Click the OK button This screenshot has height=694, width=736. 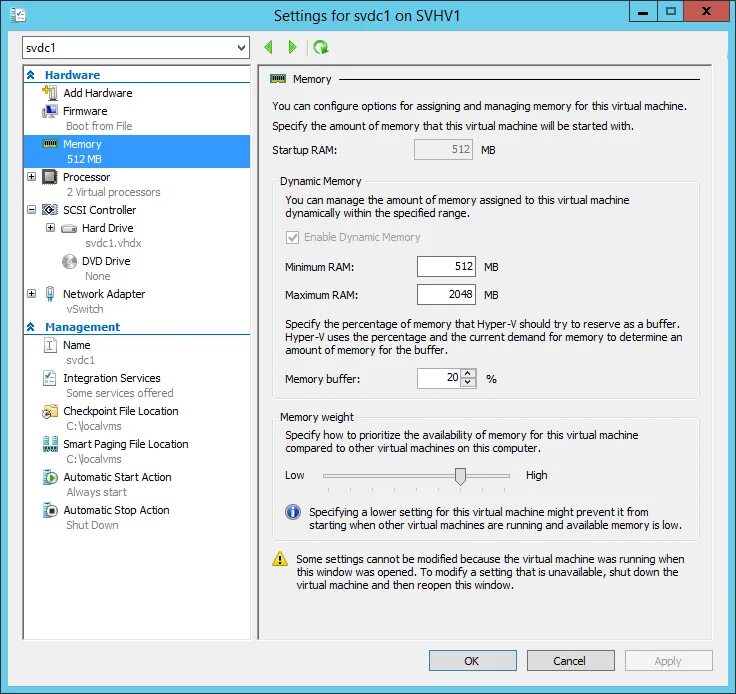473,661
